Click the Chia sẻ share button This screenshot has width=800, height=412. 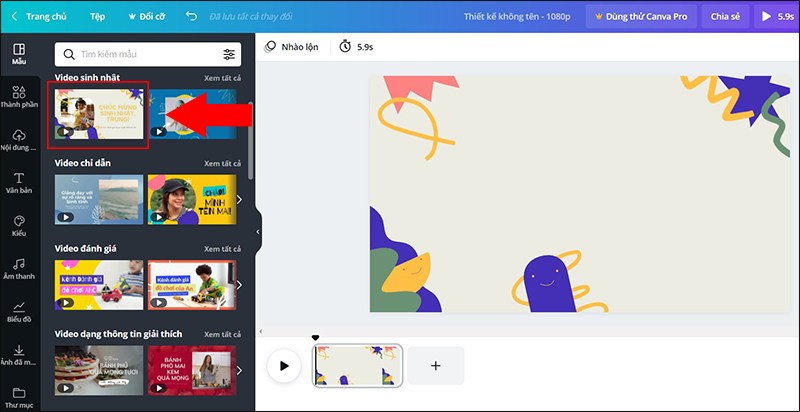coord(726,16)
